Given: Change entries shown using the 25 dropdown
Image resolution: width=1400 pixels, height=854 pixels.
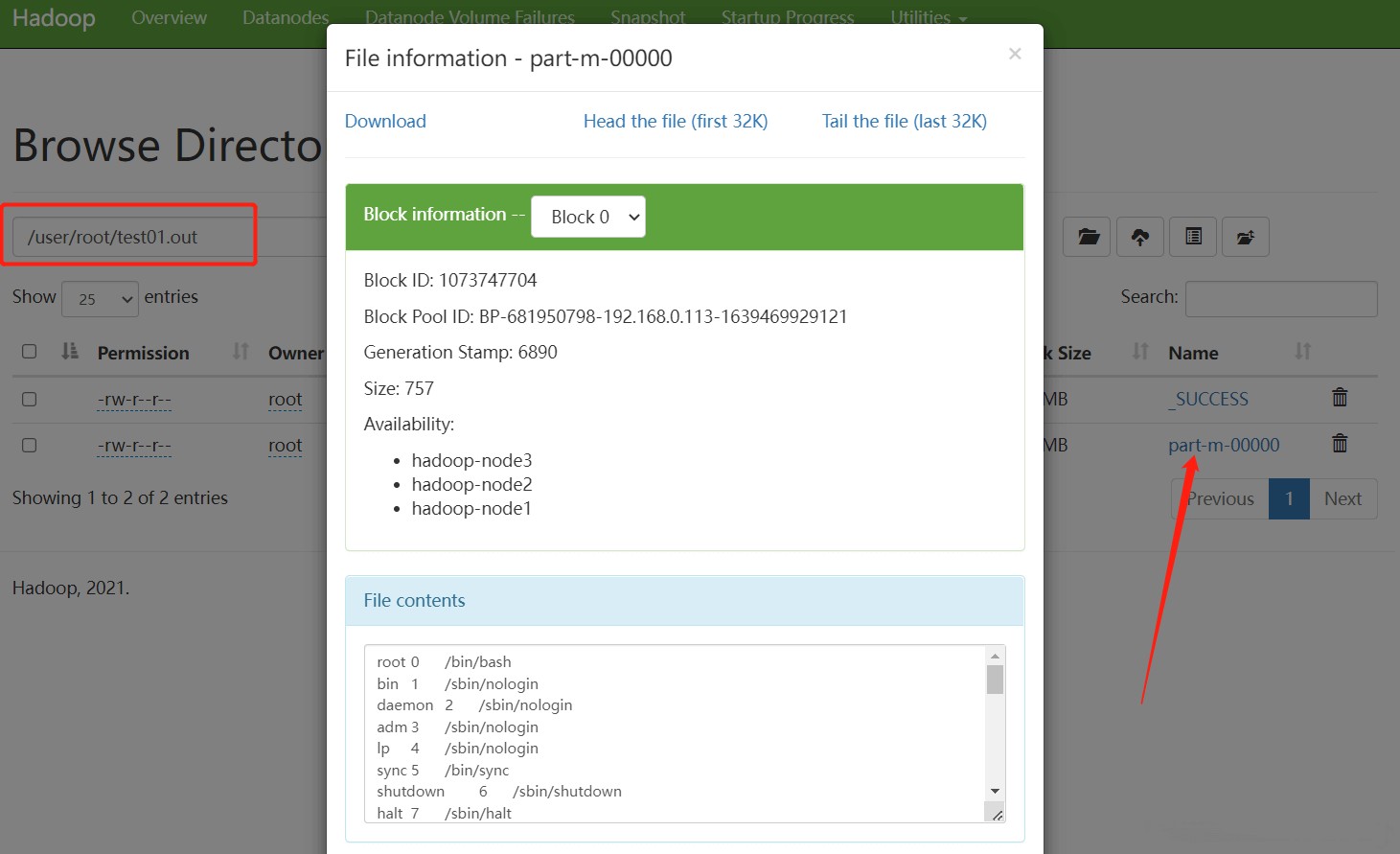Looking at the screenshot, I should (100, 299).
